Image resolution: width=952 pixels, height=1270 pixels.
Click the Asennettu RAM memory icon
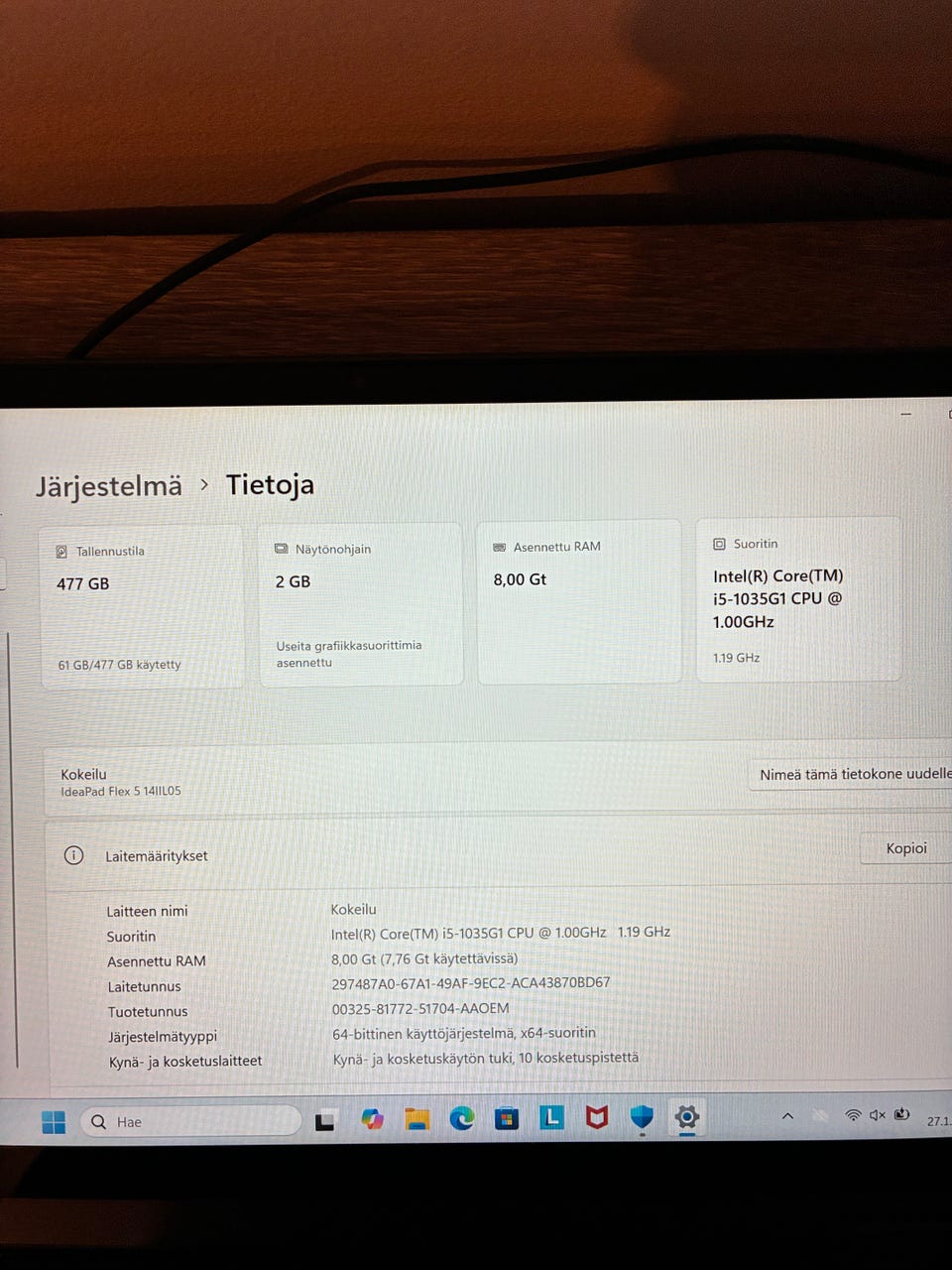(x=499, y=547)
